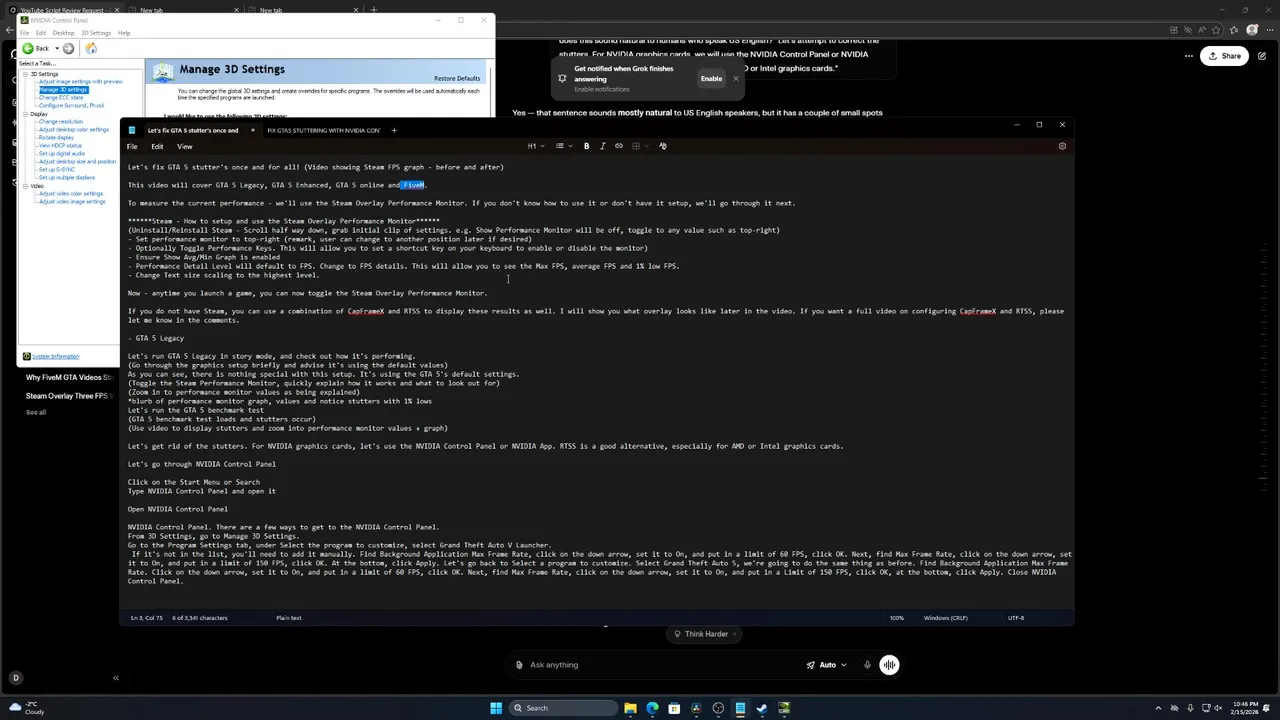Screen dimensions: 1280x720
Task: Open the Help menu in NVIDIA Control Panel
Action: tap(124, 33)
